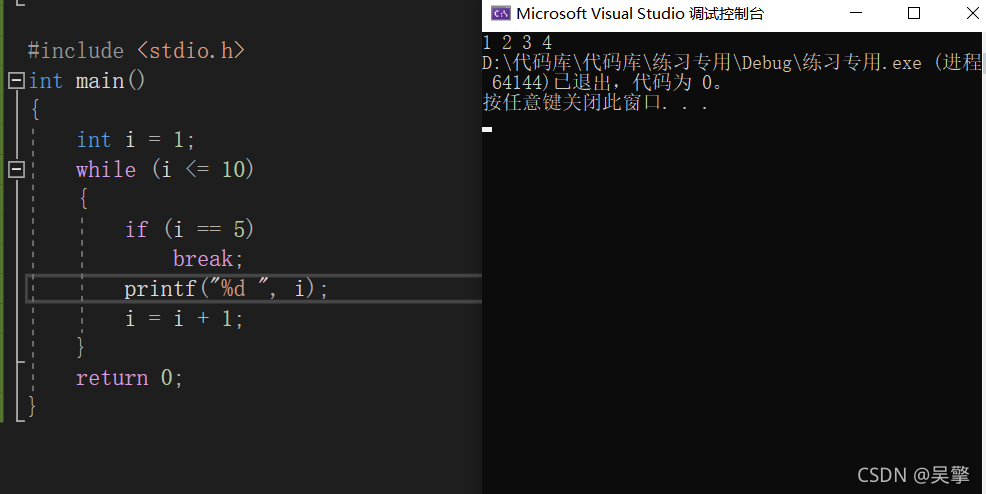Click the printf("%d ", i); line
Screen dimensions: 986x494
(x=226, y=288)
